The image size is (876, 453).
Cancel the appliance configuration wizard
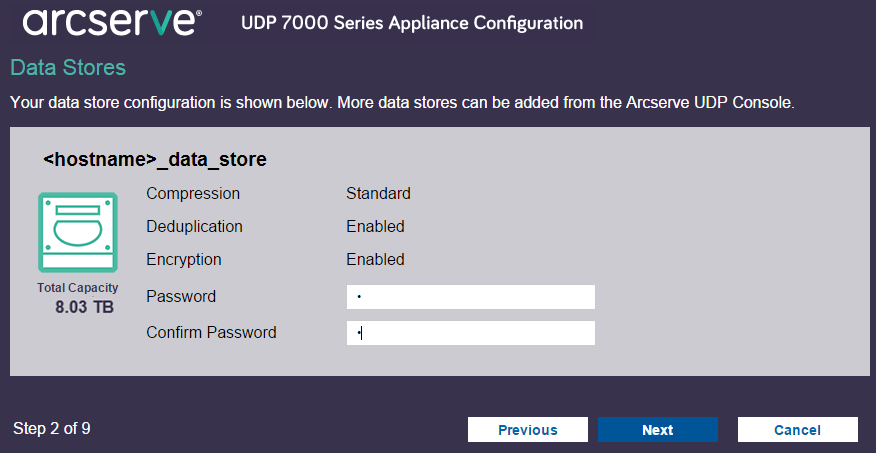pos(797,430)
